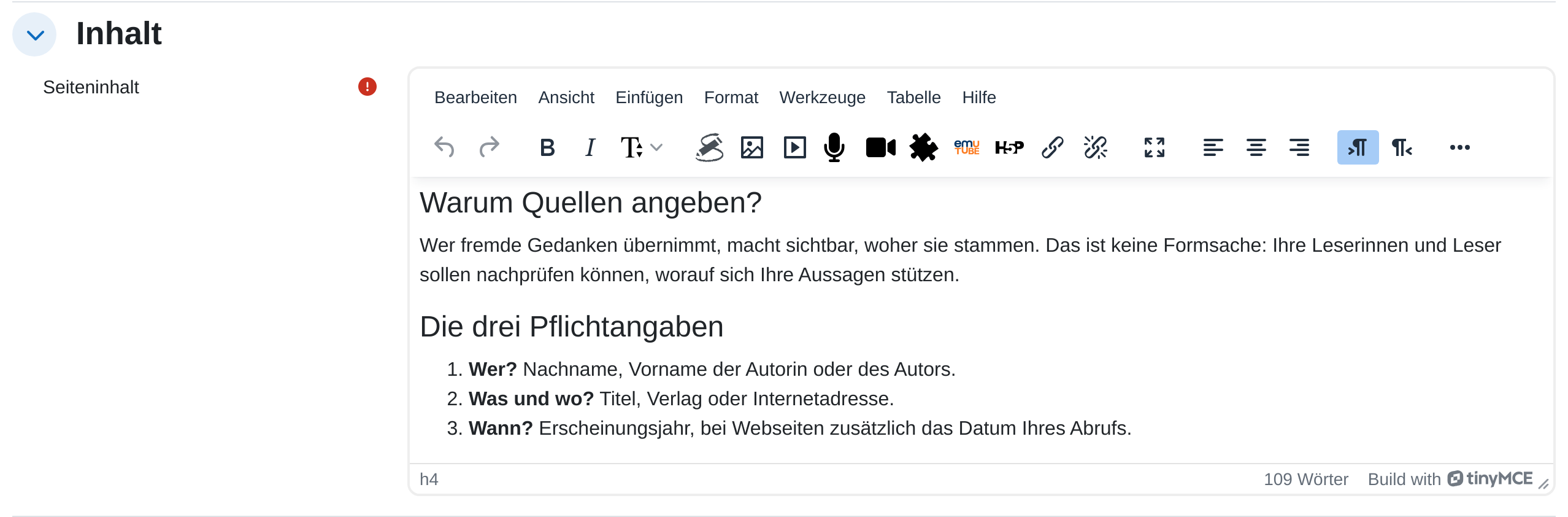Toggle right-to-left text direction
Image resolution: width=1568 pixels, height=517 pixels.
[1401, 147]
